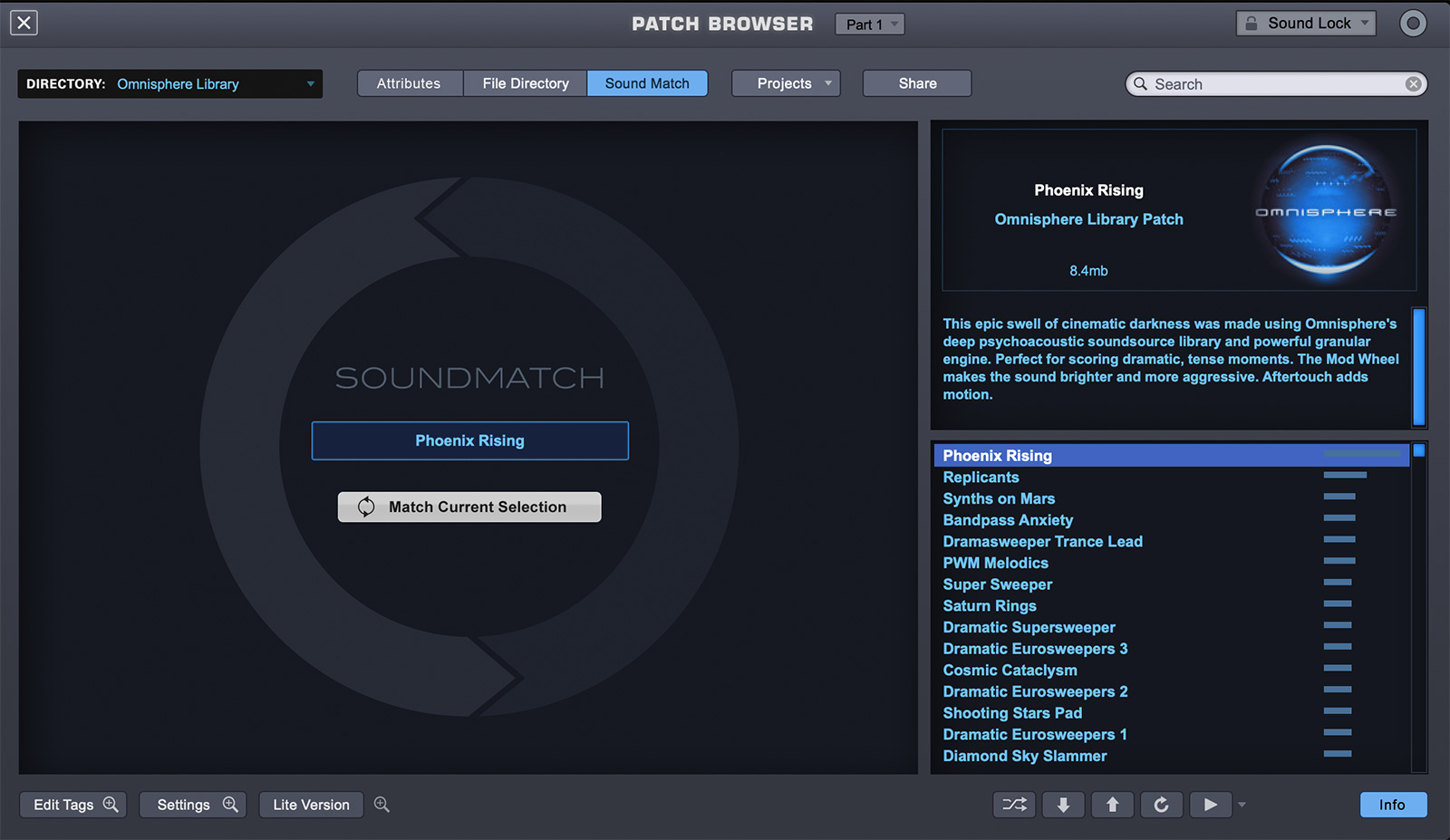Select the PWM Melodics patch
The image size is (1450, 840).
(1171, 563)
